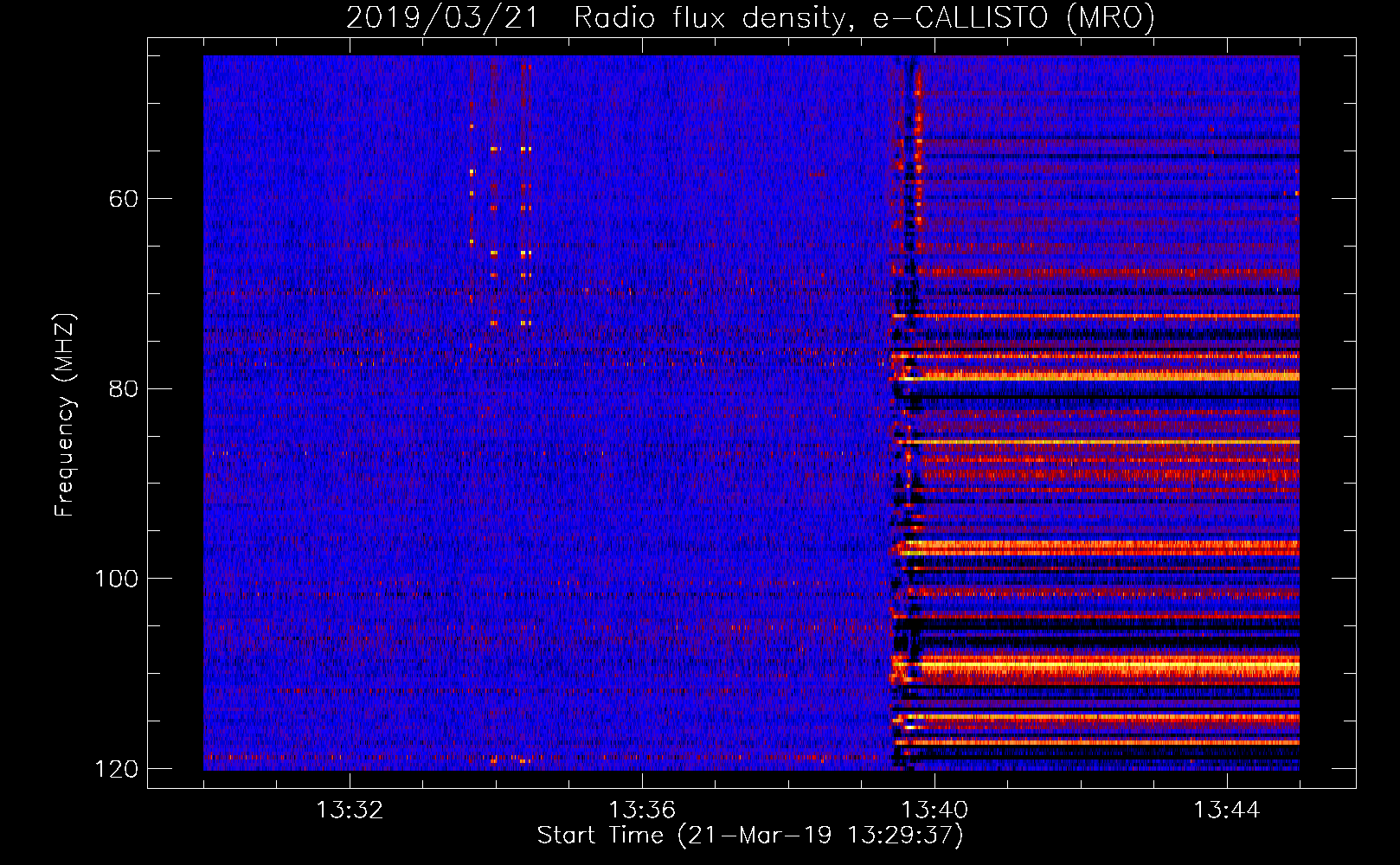This screenshot has height=865, width=1400.
Task: Click the 80 MHz tick label
Action: 124,388
